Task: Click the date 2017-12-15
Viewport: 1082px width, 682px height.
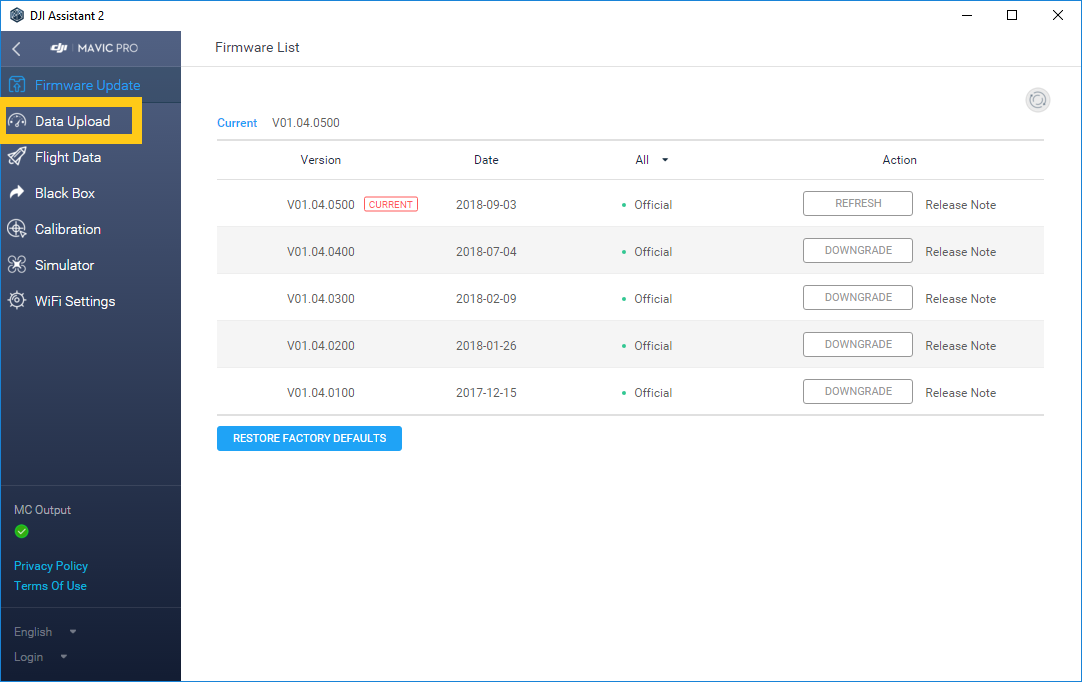Action: click(x=486, y=392)
